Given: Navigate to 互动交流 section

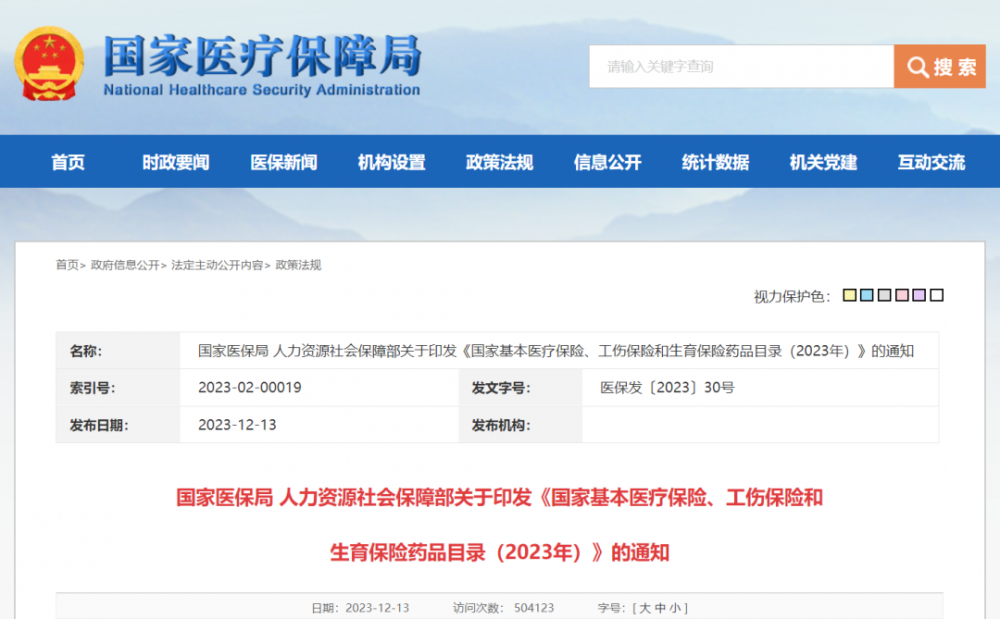Looking at the screenshot, I should coord(930,161).
